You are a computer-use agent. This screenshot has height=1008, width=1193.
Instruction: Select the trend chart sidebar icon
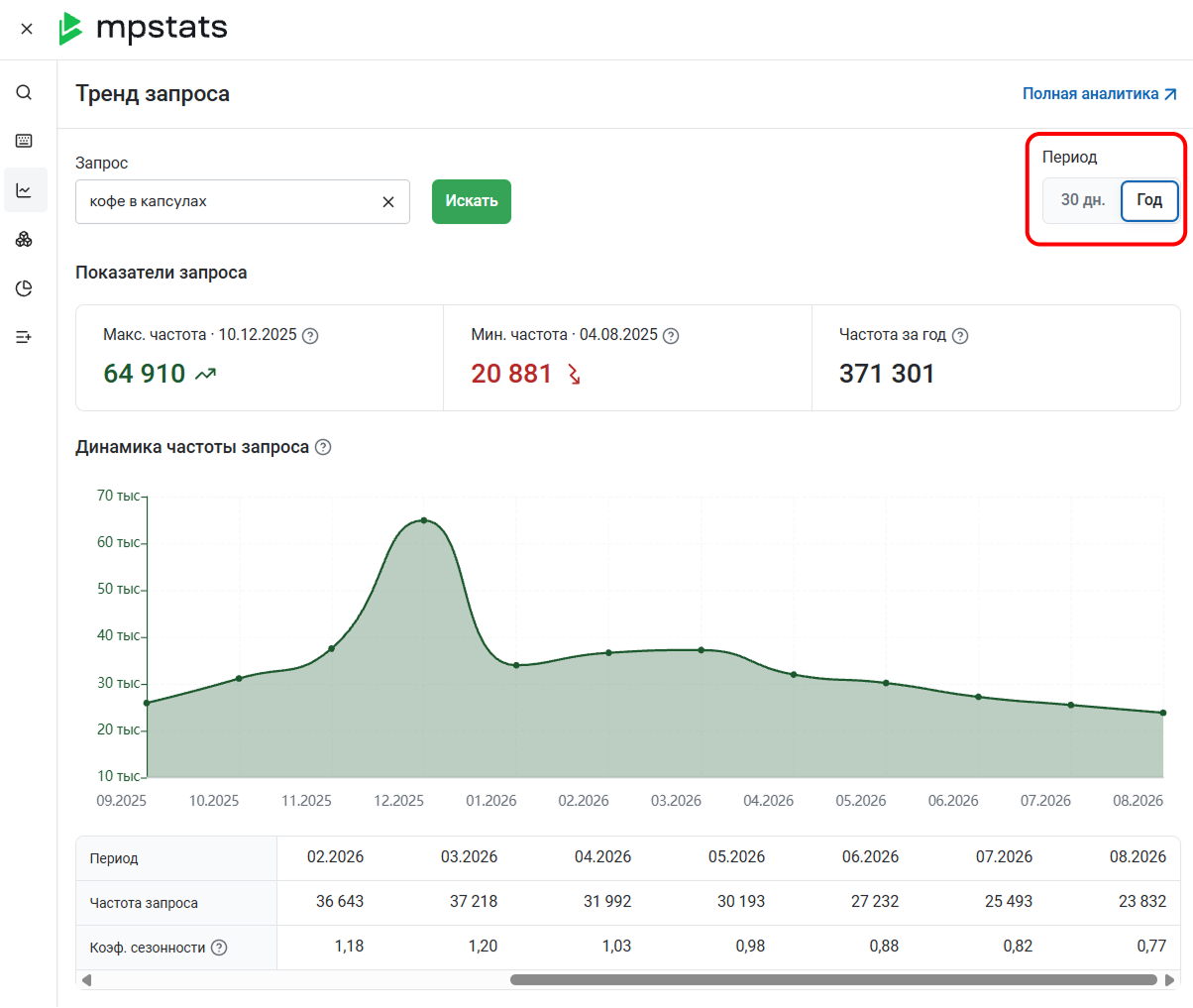[x=25, y=190]
